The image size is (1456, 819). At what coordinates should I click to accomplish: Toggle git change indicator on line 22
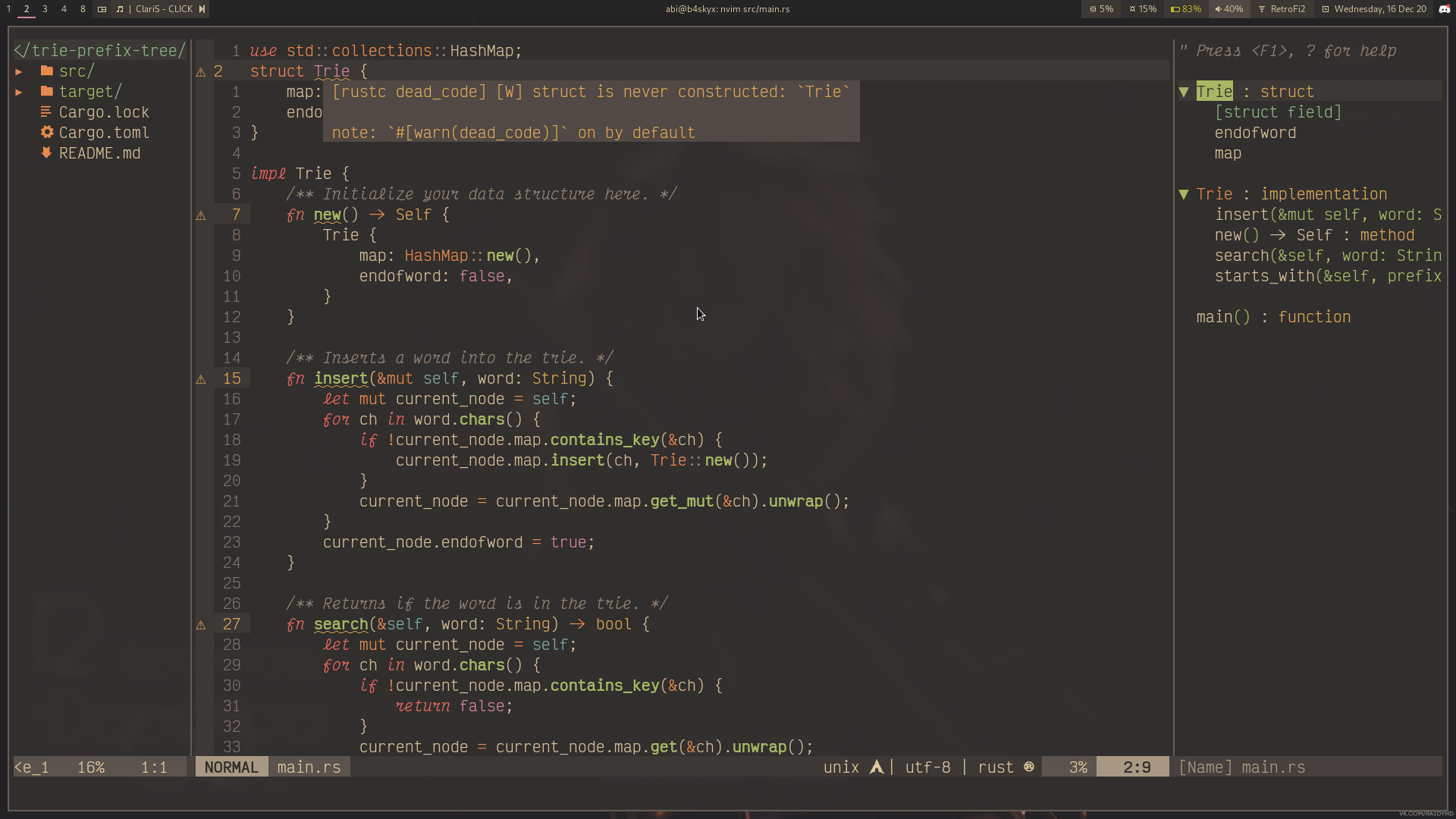[x=200, y=521]
